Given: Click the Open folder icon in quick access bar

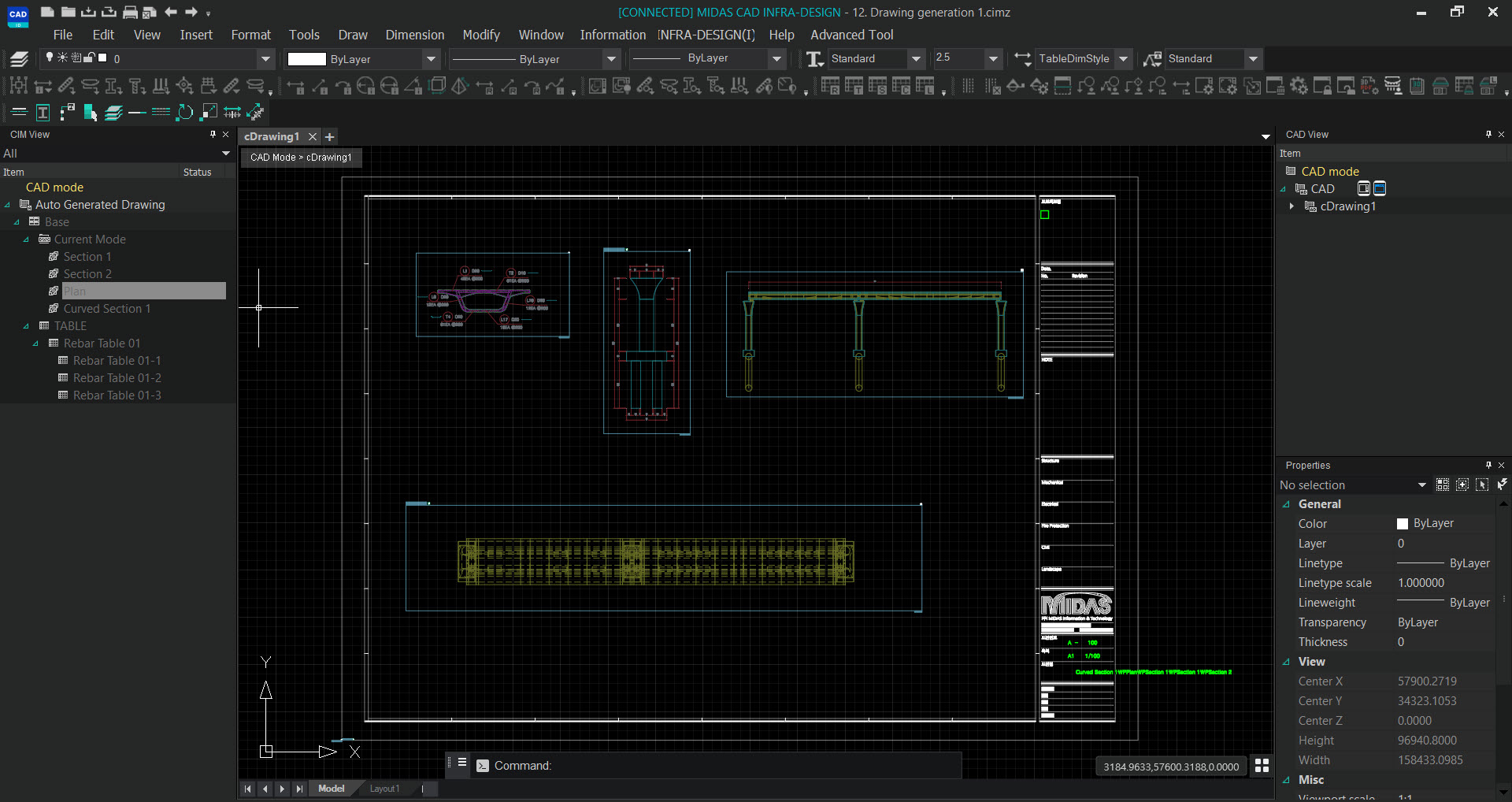Looking at the screenshot, I should pos(68,12).
